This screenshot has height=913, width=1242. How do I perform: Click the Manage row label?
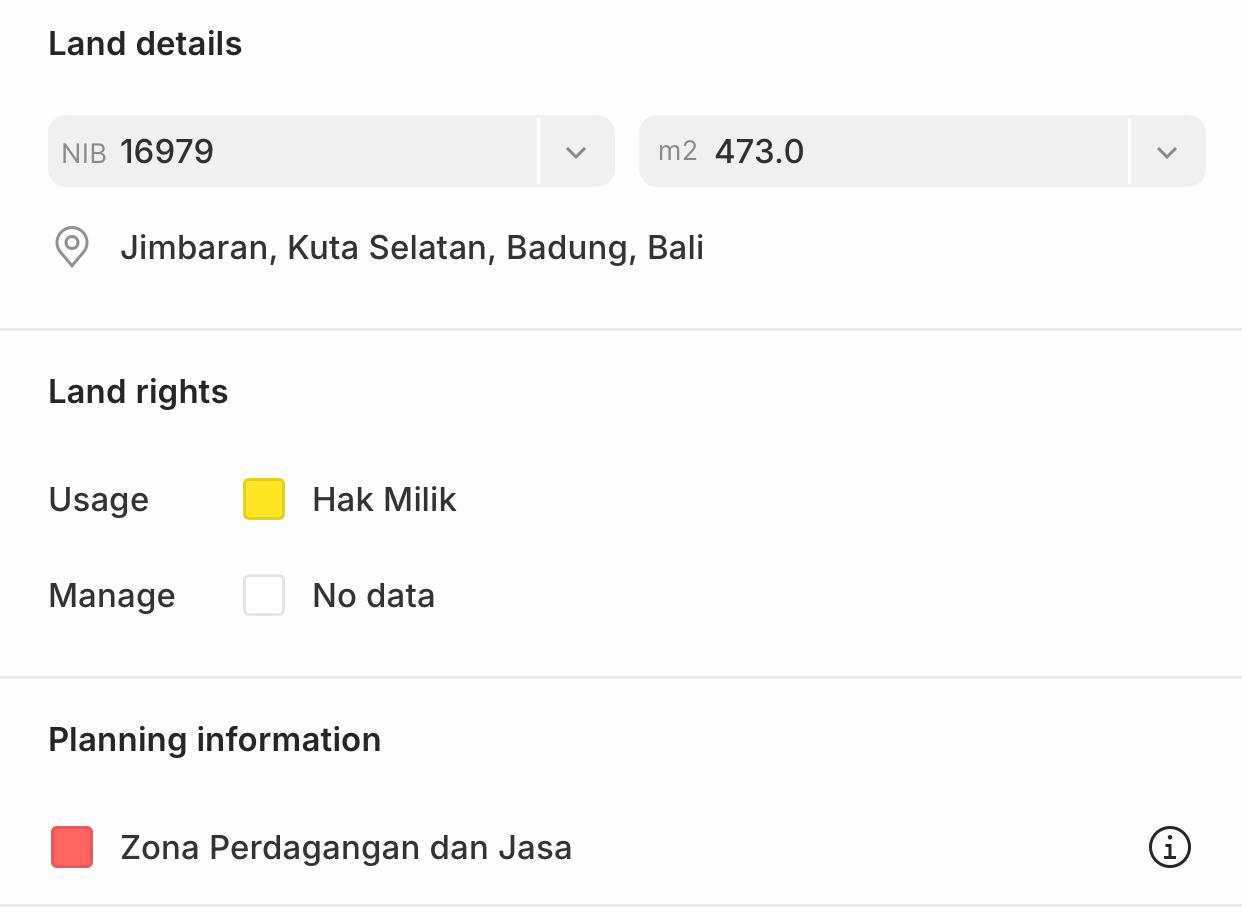click(111, 595)
